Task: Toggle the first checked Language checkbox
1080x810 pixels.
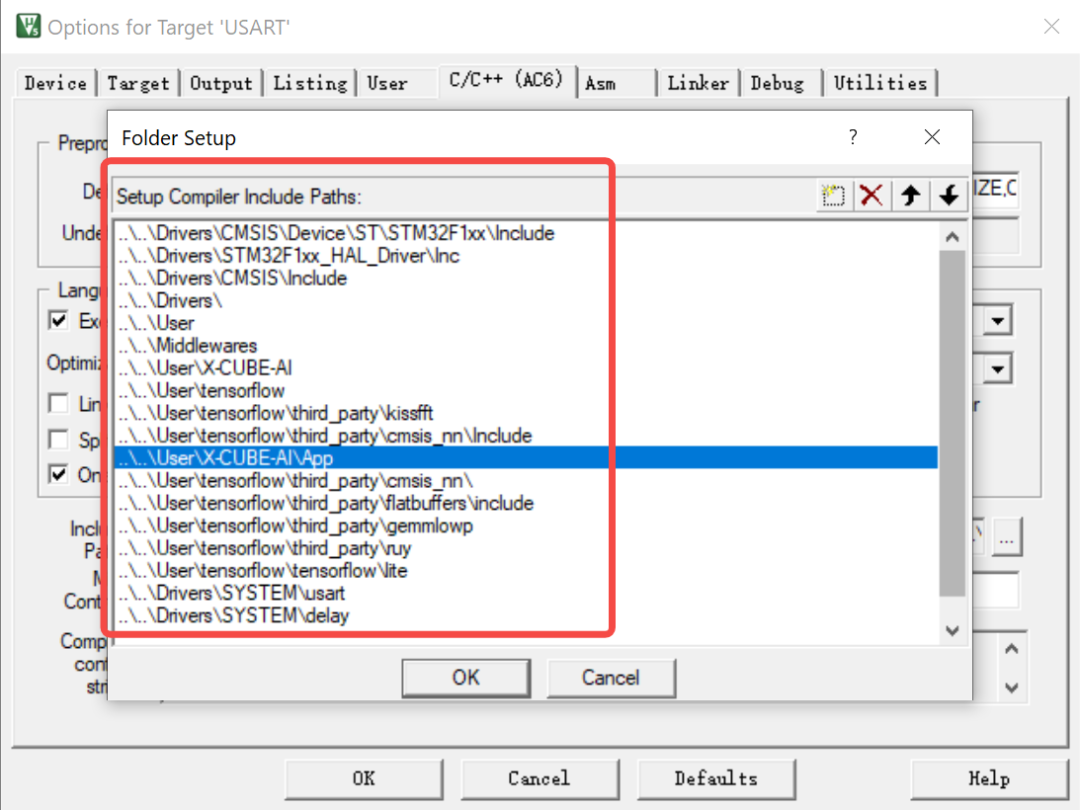Action: coord(59,320)
